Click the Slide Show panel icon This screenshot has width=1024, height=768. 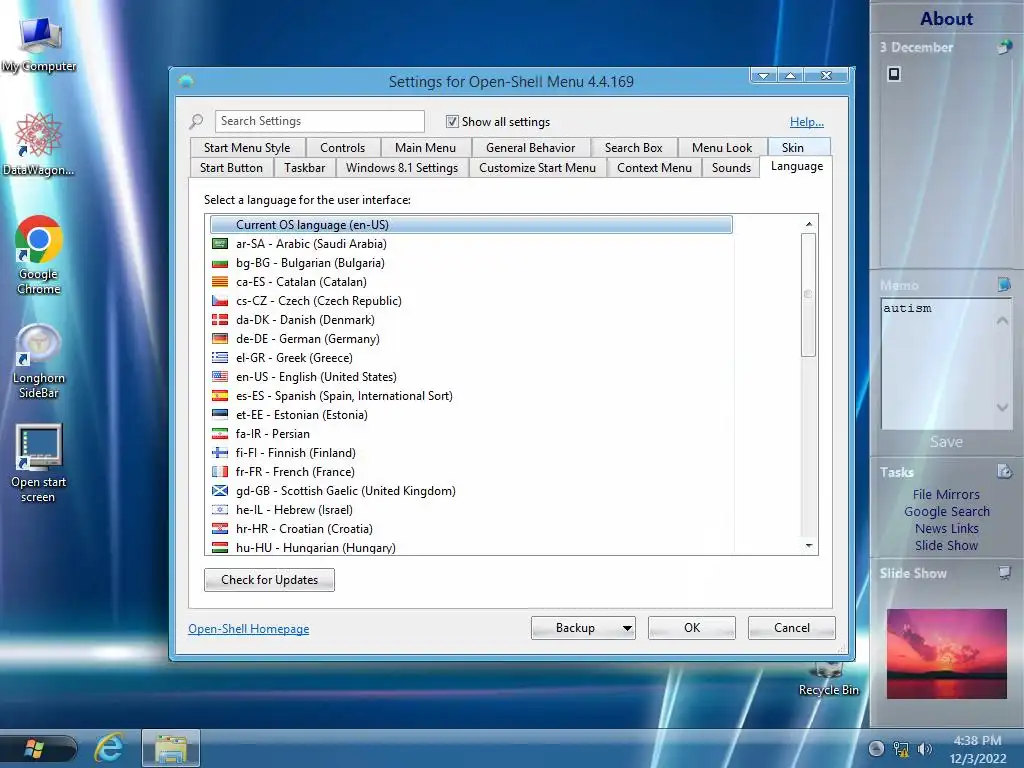point(1004,573)
